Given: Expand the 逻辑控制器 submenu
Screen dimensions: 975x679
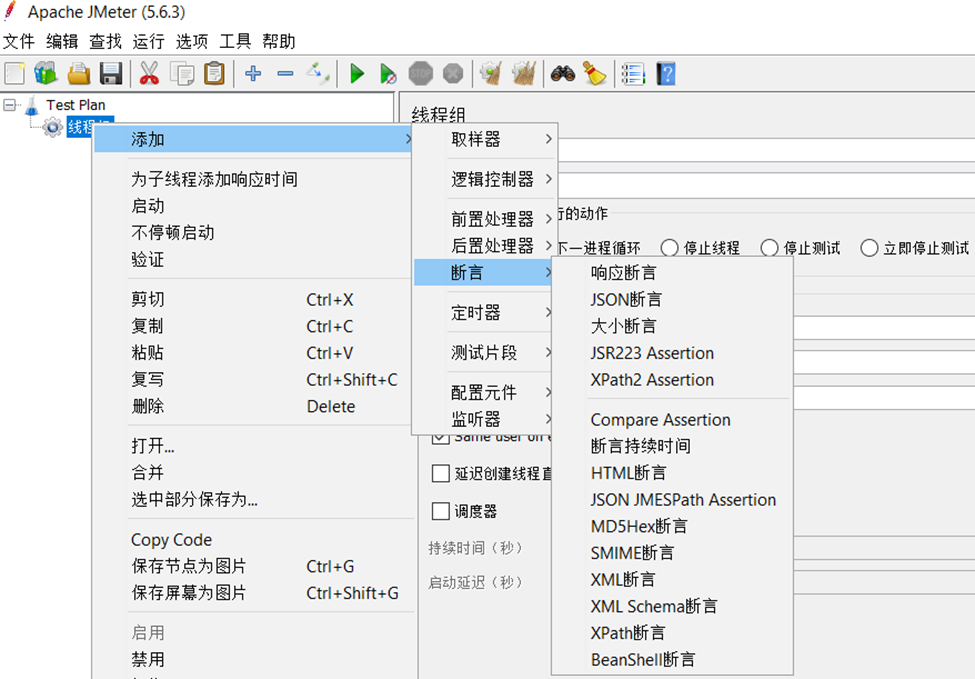Looking at the screenshot, I should point(484,179).
